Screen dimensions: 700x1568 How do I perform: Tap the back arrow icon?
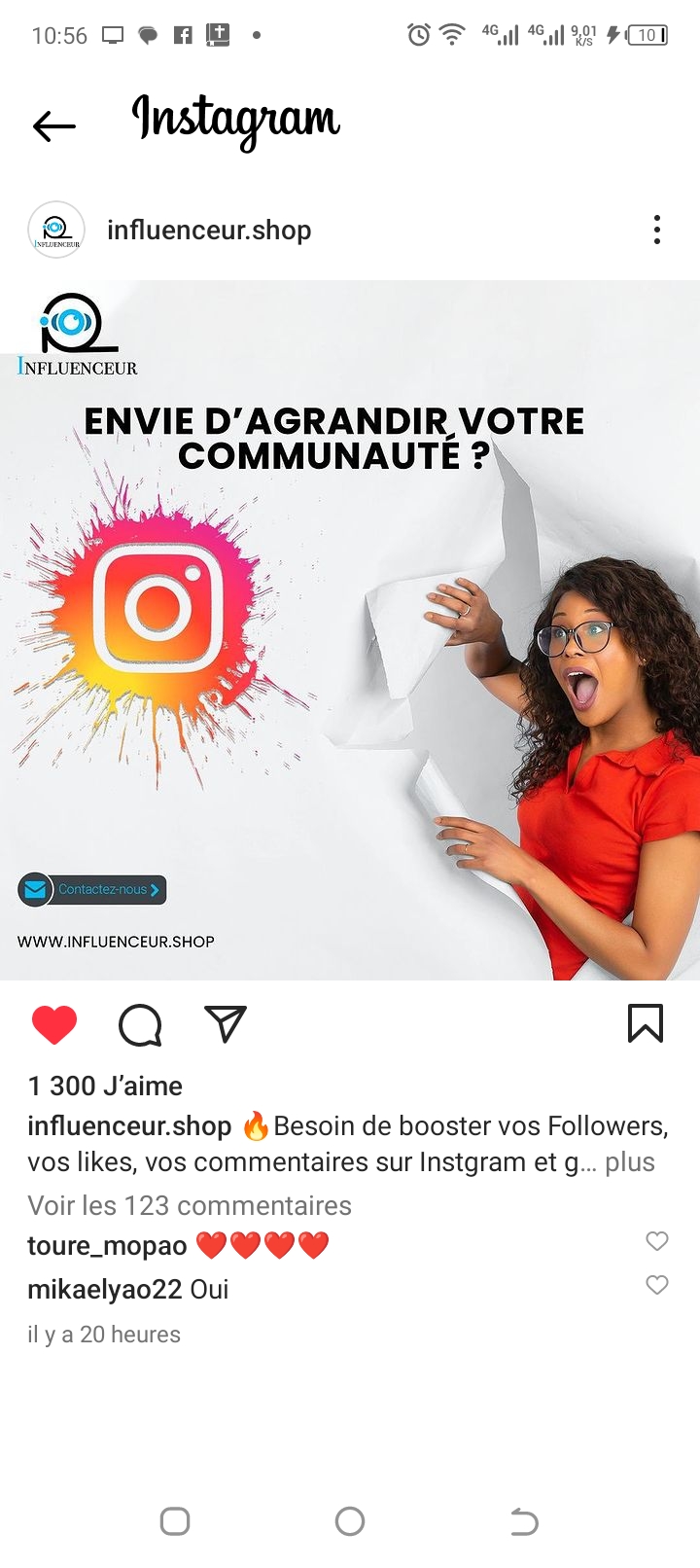53,125
